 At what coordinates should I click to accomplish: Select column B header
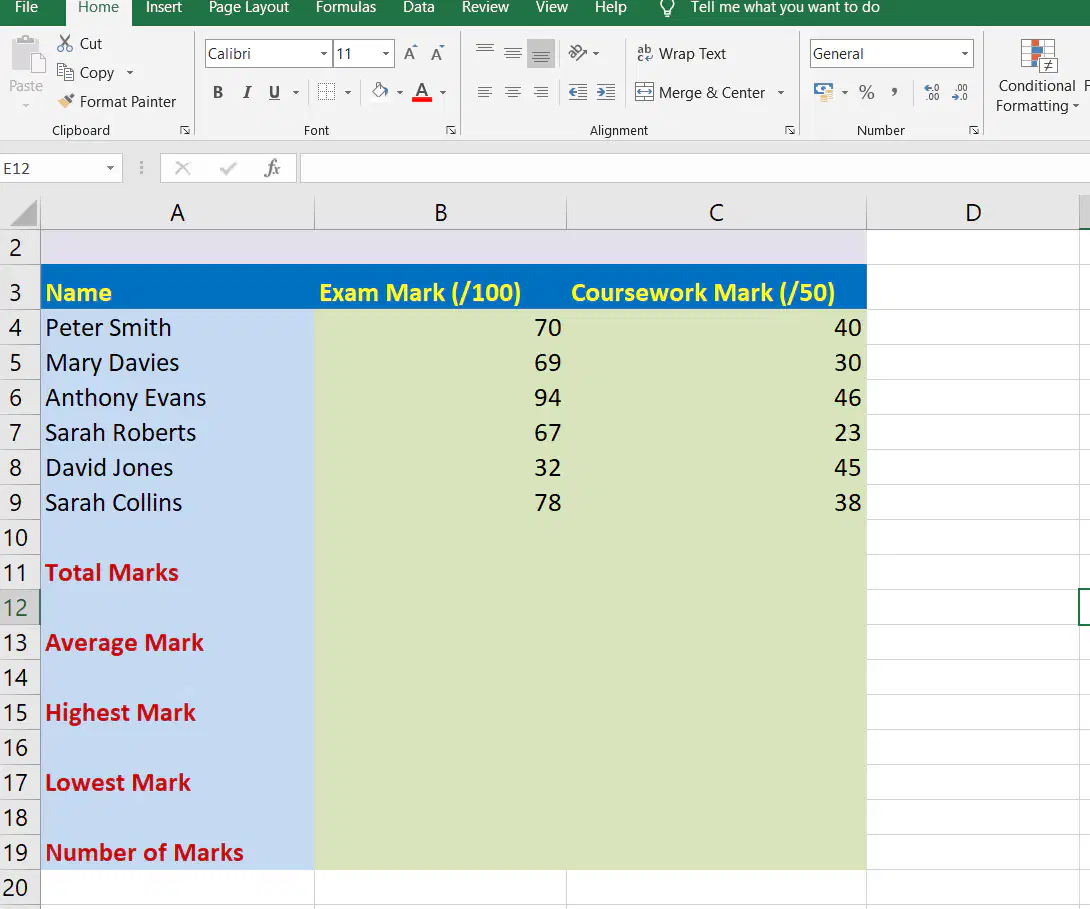point(441,213)
